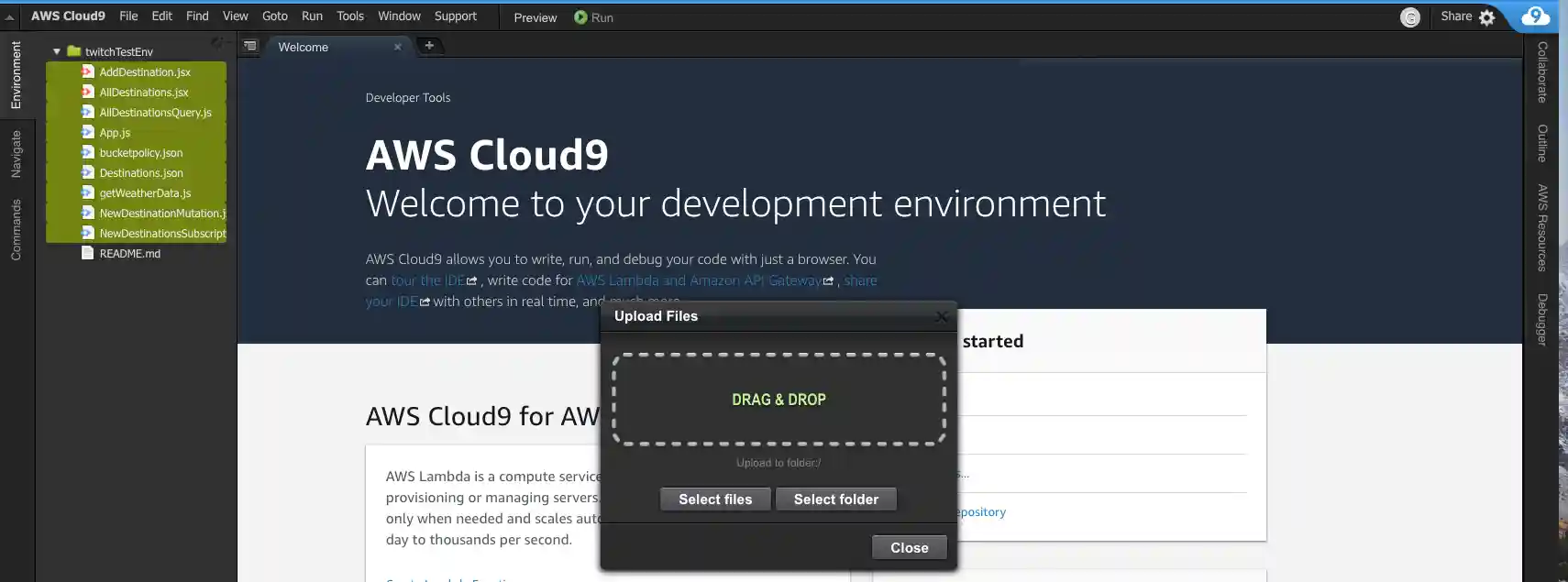This screenshot has width=1568, height=582.
Task: Click the user avatar G icon
Action: click(x=1410, y=17)
